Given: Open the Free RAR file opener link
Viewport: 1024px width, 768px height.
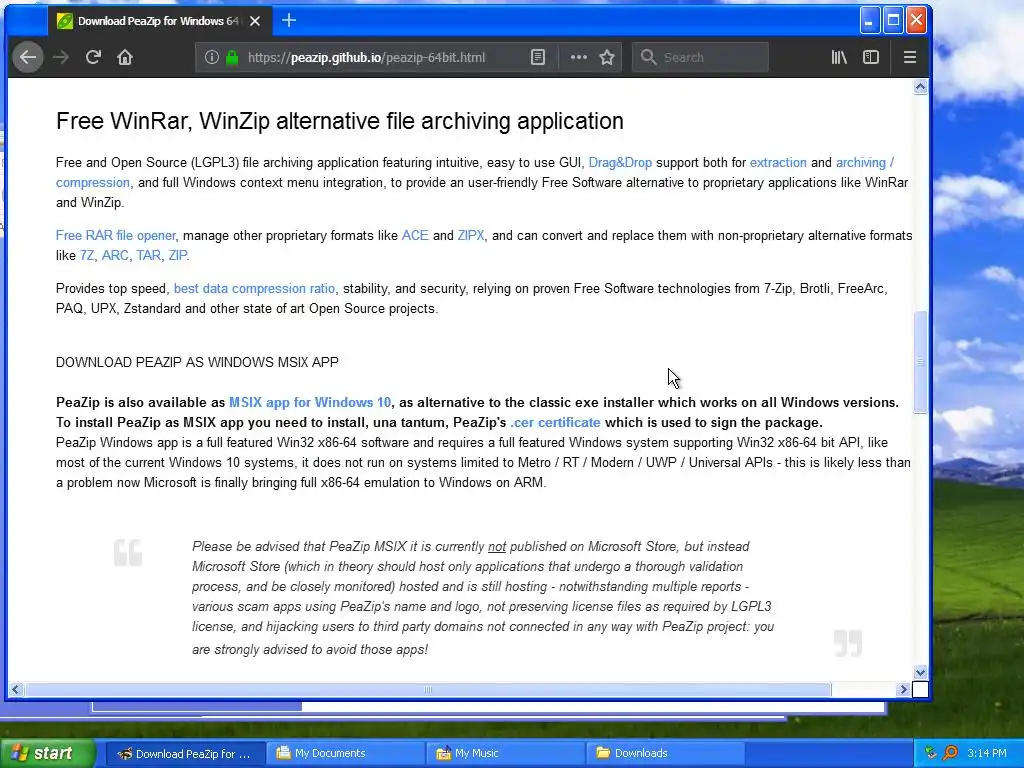Looking at the screenshot, I should pos(116,236).
